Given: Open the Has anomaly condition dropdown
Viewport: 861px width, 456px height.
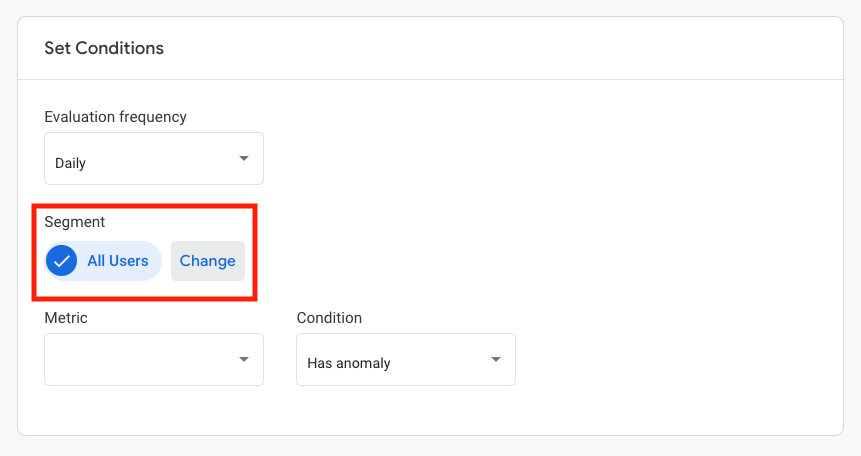Looking at the screenshot, I should 406,360.
